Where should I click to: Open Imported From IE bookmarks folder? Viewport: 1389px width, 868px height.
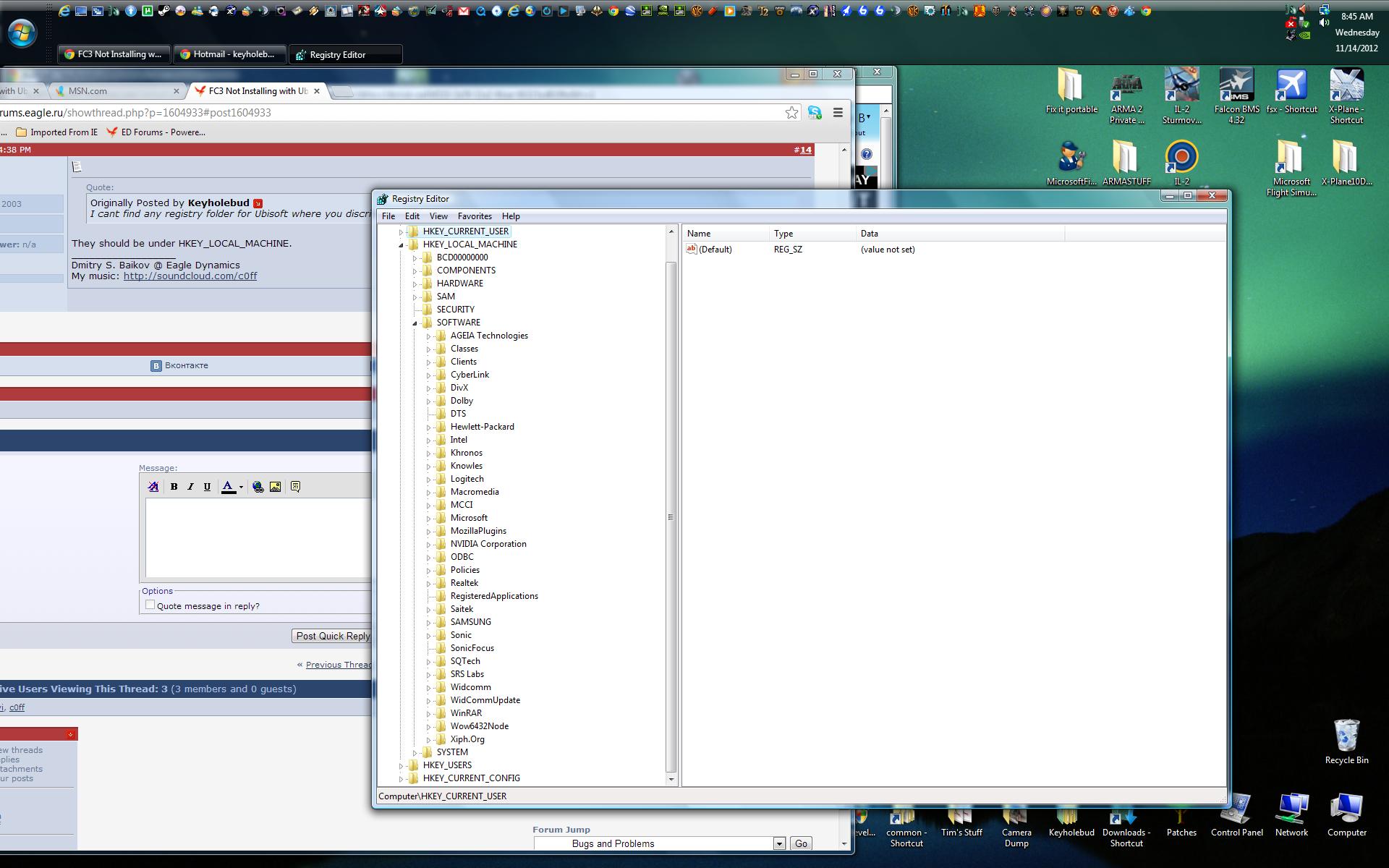pyautogui.click(x=56, y=132)
